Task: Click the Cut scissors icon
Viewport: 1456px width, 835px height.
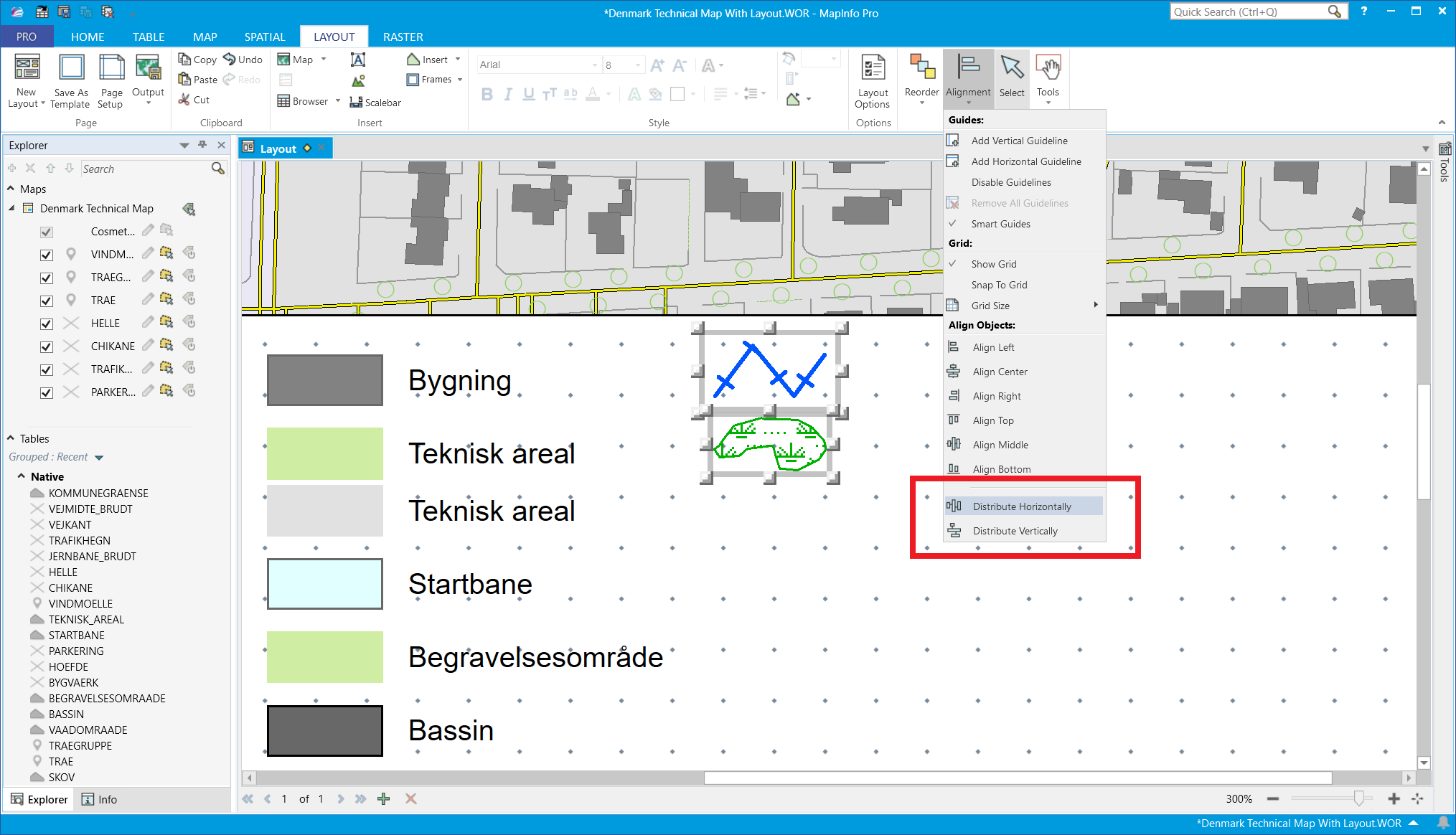Action: pyautogui.click(x=184, y=100)
